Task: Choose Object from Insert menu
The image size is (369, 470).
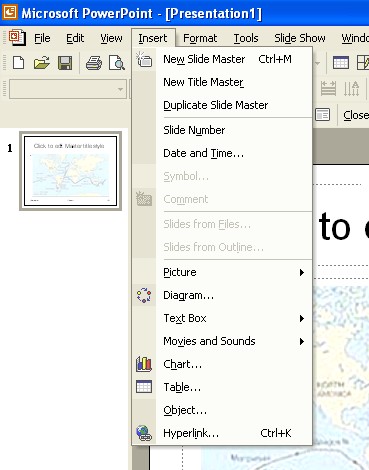Action: tap(222, 410)
